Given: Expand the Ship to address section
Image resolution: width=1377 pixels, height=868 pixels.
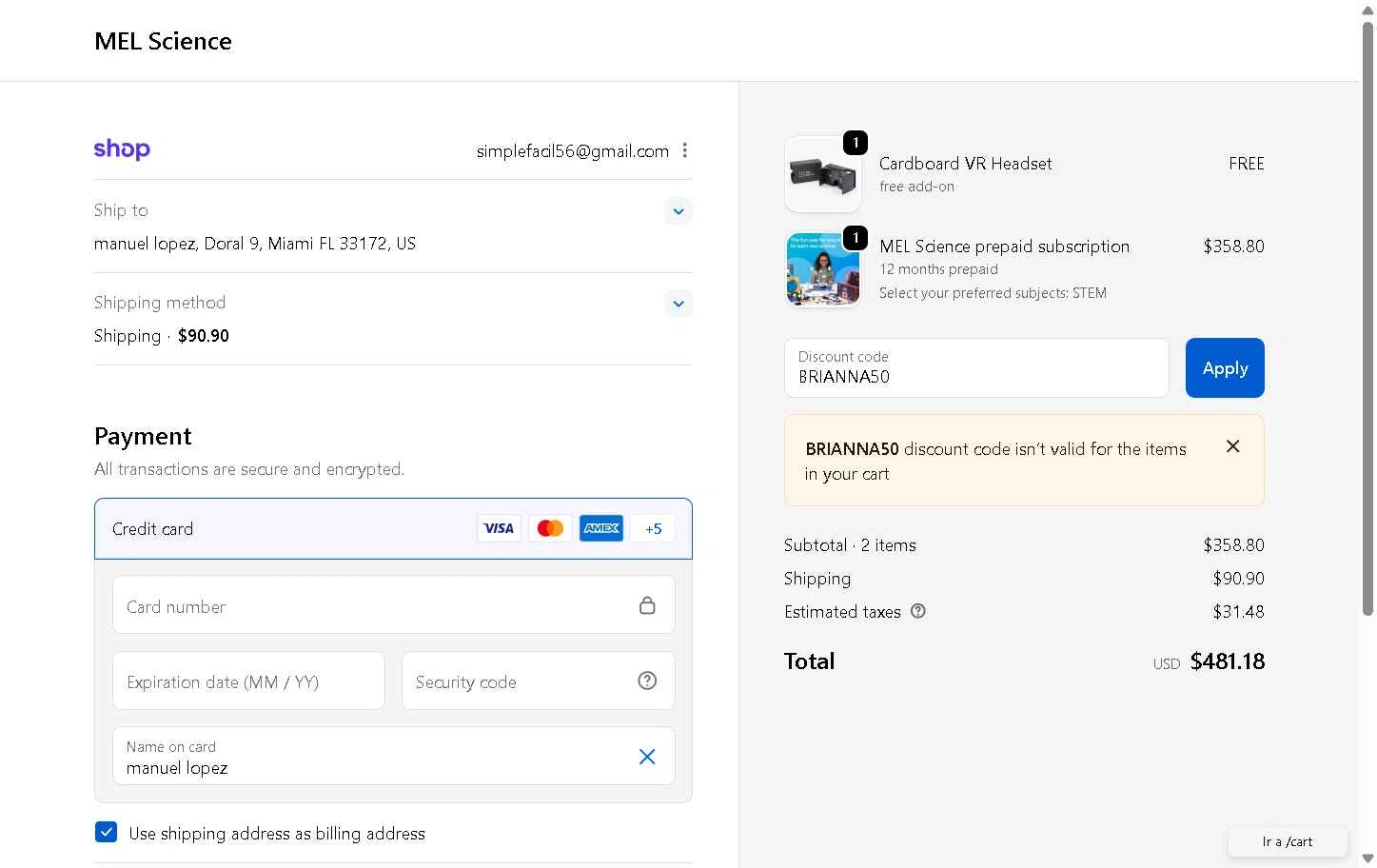Looking at the screenshot, I should [678, 211].
